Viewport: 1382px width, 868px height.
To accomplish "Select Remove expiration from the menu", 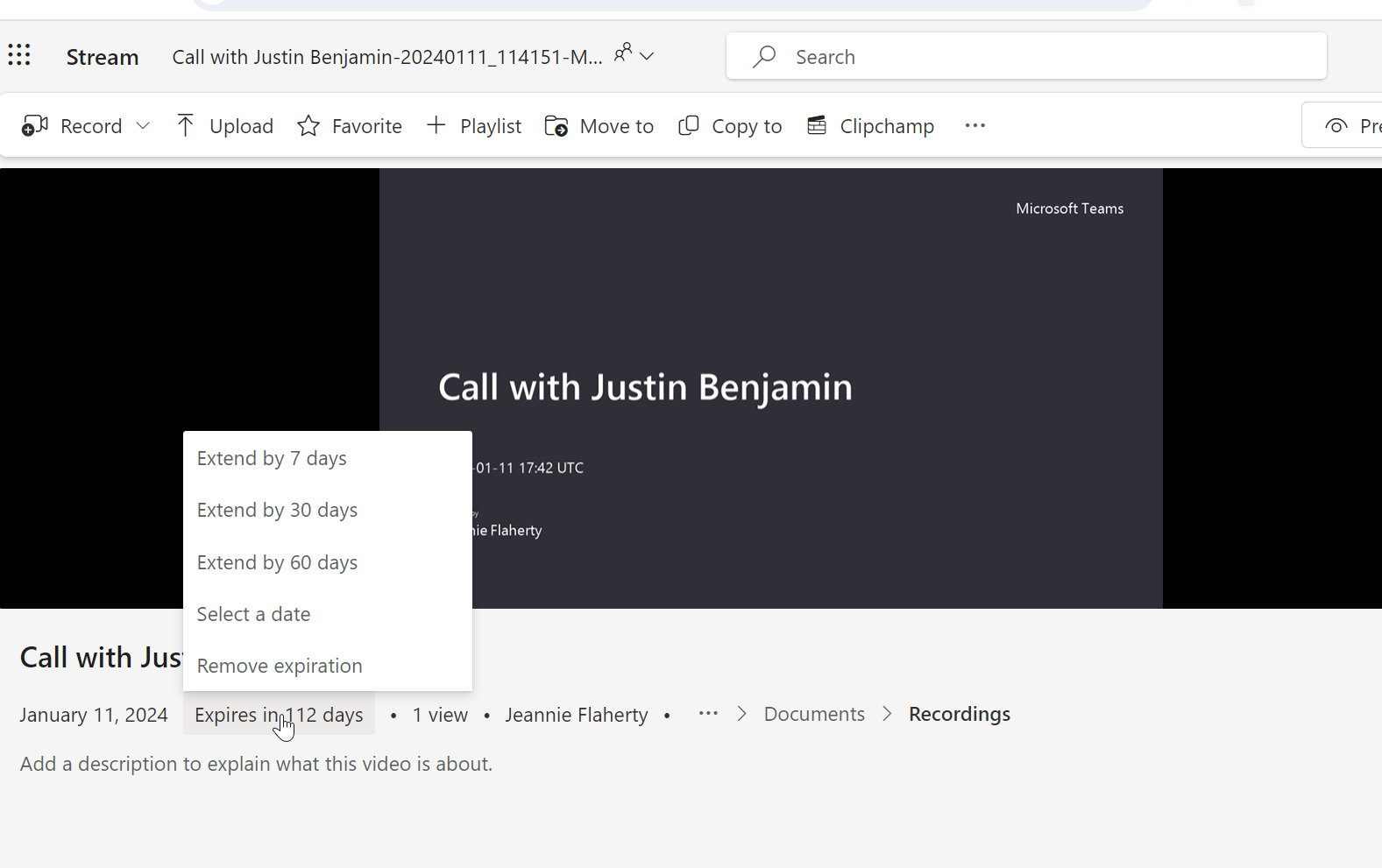I will pyautogui.click(x=280, y=666).
